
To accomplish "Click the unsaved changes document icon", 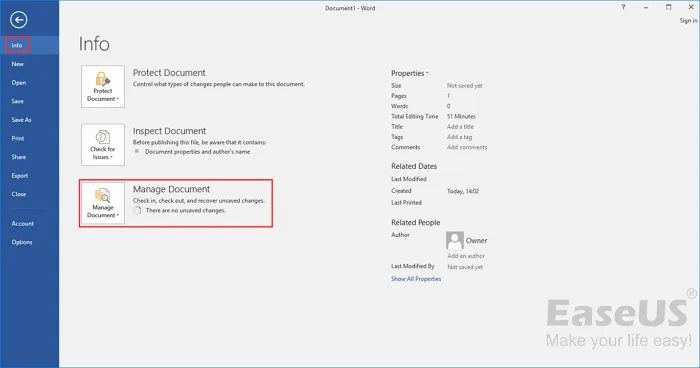I will pyautogui.click(x=138, y=210).
